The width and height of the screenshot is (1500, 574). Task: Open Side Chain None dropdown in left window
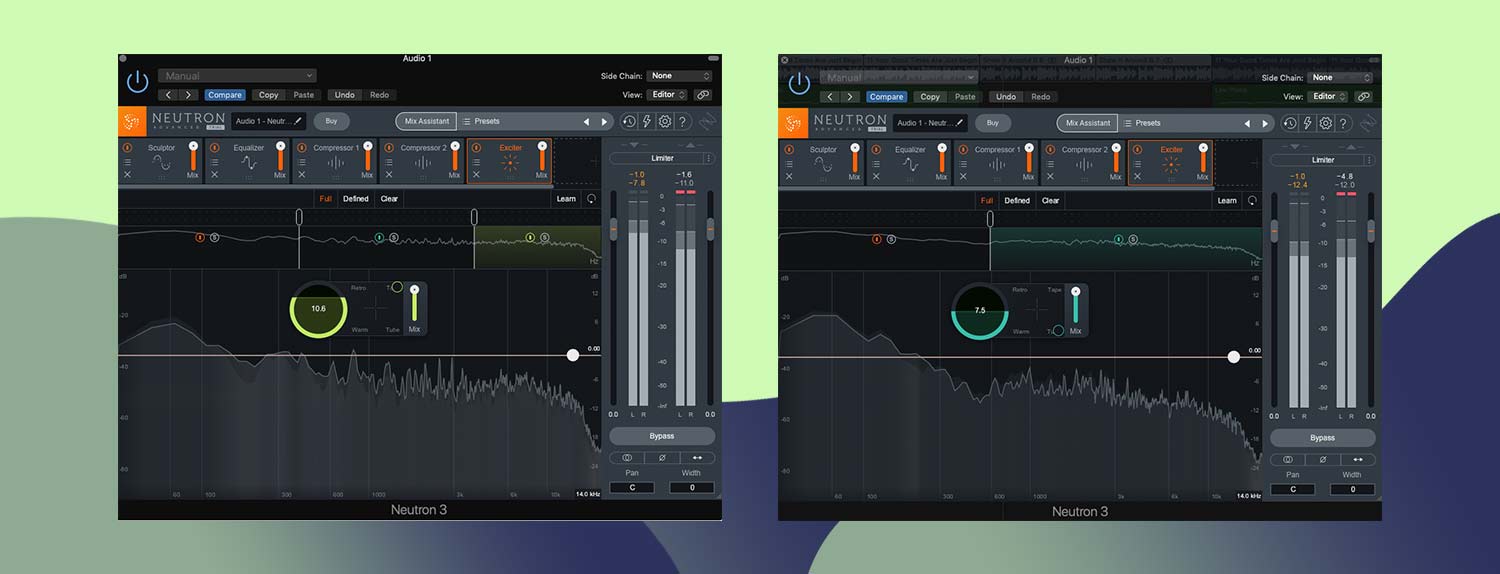click(x=679, y=76)
